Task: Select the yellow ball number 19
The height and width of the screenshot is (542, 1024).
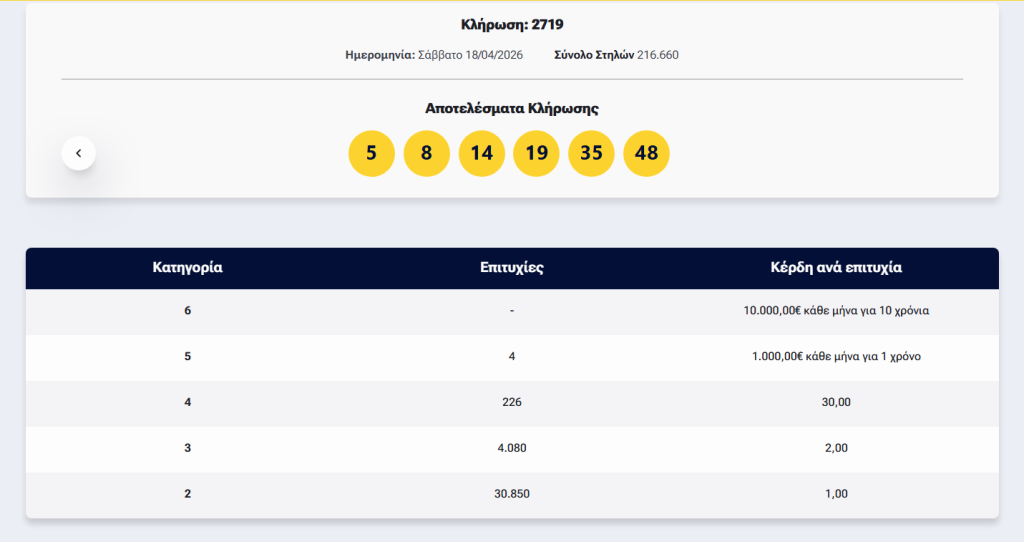Action: click(x=536, y=153)
